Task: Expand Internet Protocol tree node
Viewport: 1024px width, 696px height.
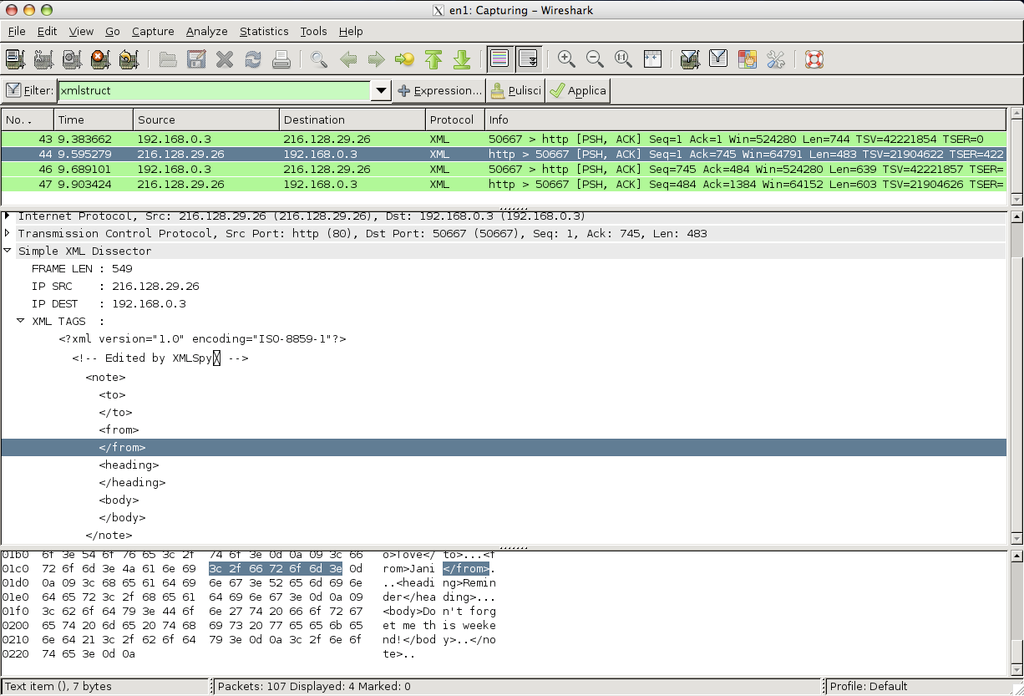Action: click(7, 215)
